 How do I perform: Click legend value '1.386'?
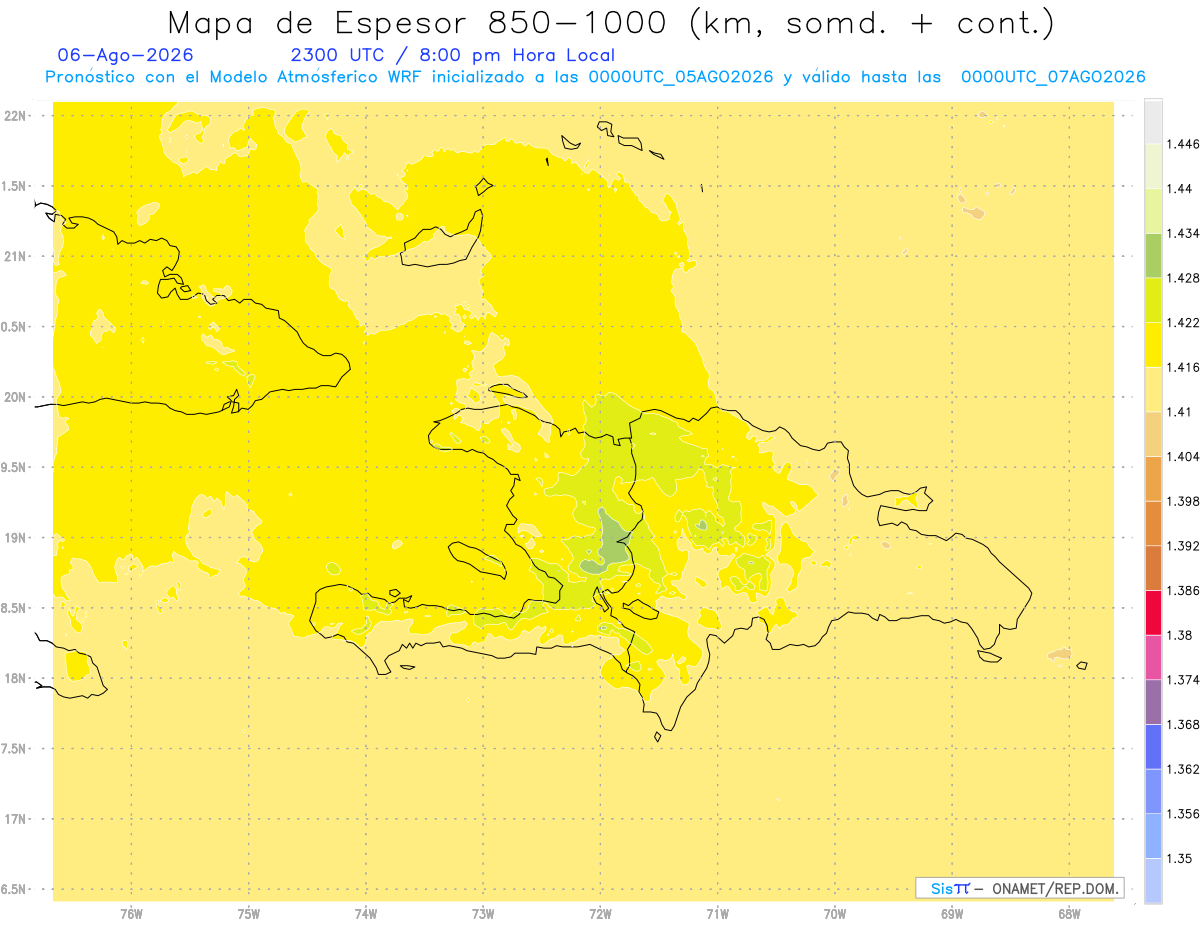(x=1183, y=590)
